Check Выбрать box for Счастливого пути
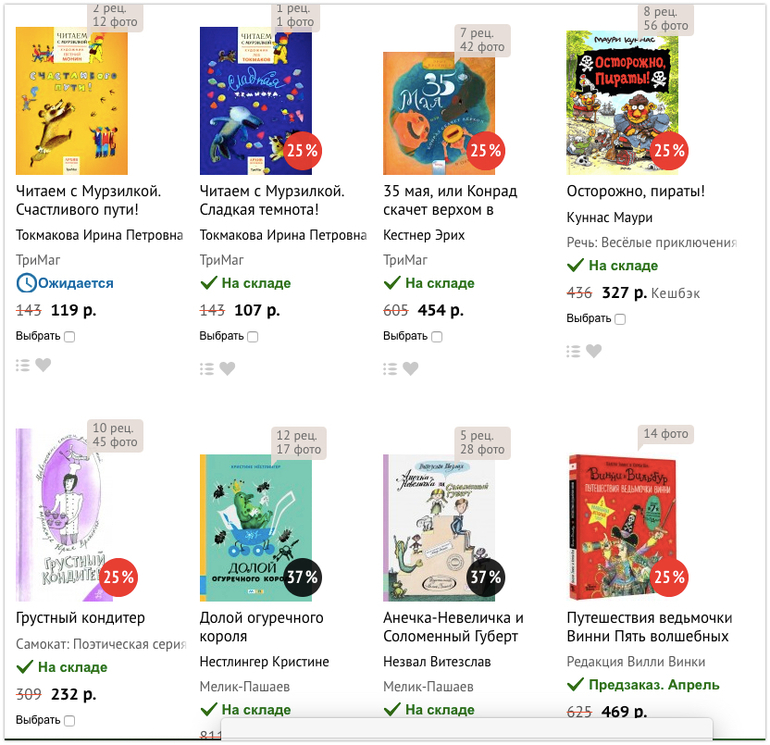This screenshot has height=745, width=770. (70, 336)
